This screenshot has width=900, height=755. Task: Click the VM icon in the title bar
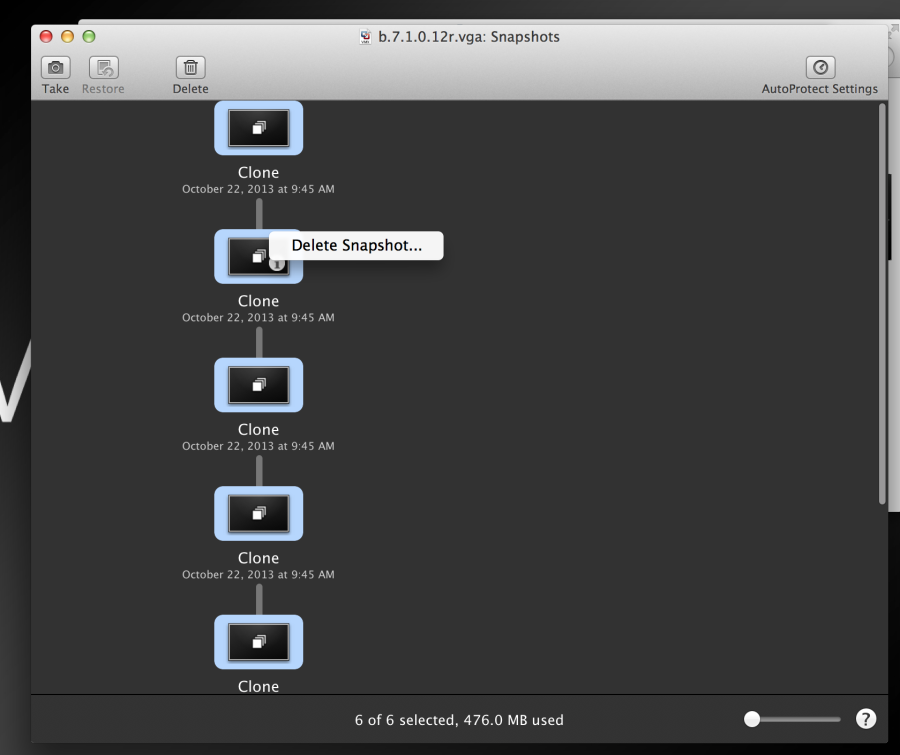pos(366,36)
